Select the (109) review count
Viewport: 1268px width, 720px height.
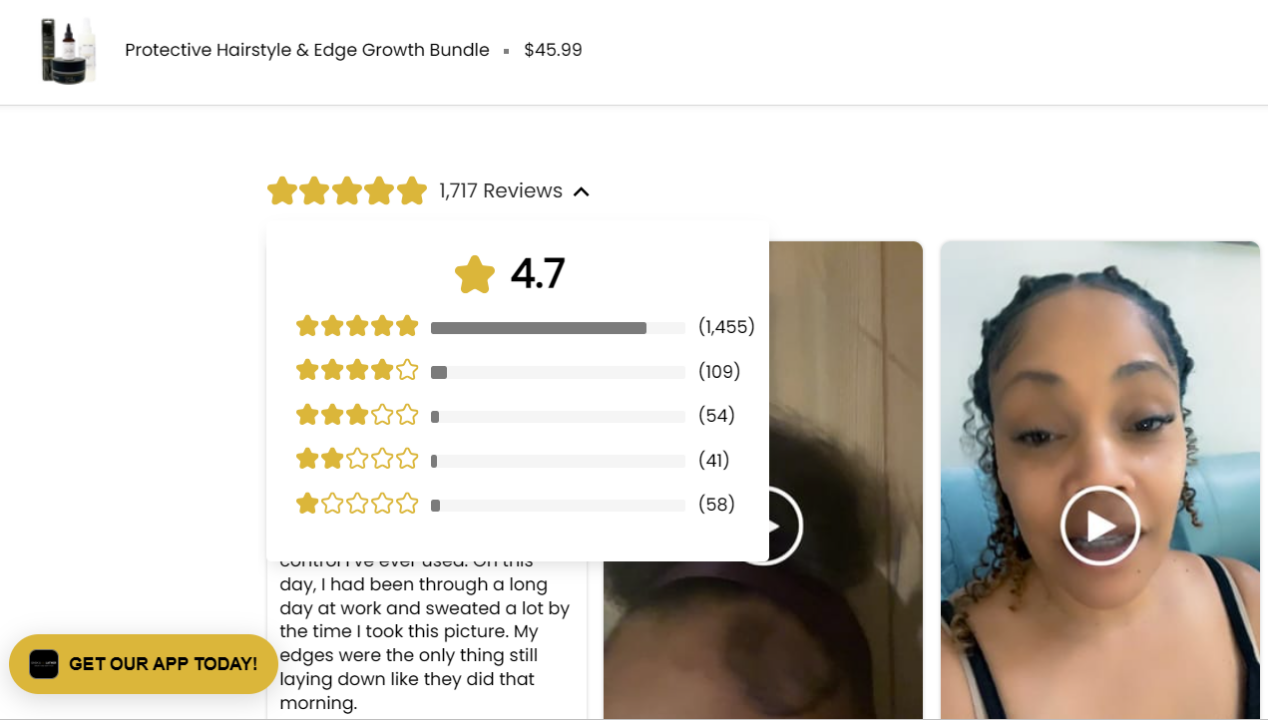pos(719,371)
